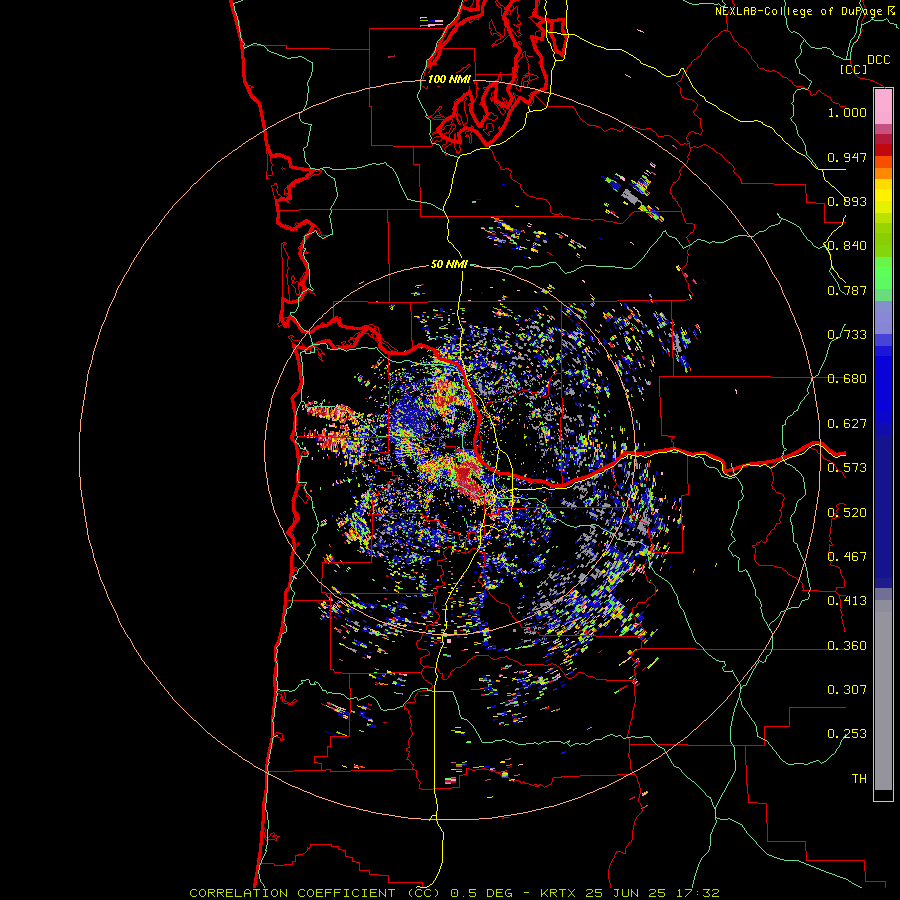
Task: Select the 0.947 legend value
Action: (847, 157)
